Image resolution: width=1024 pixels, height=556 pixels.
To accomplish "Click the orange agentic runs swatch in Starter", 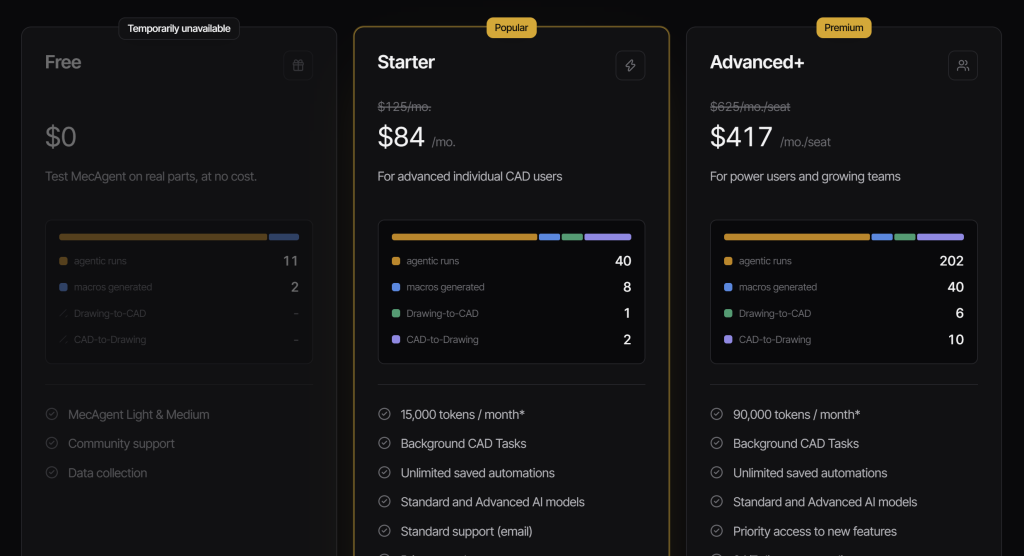I will 396,261.
